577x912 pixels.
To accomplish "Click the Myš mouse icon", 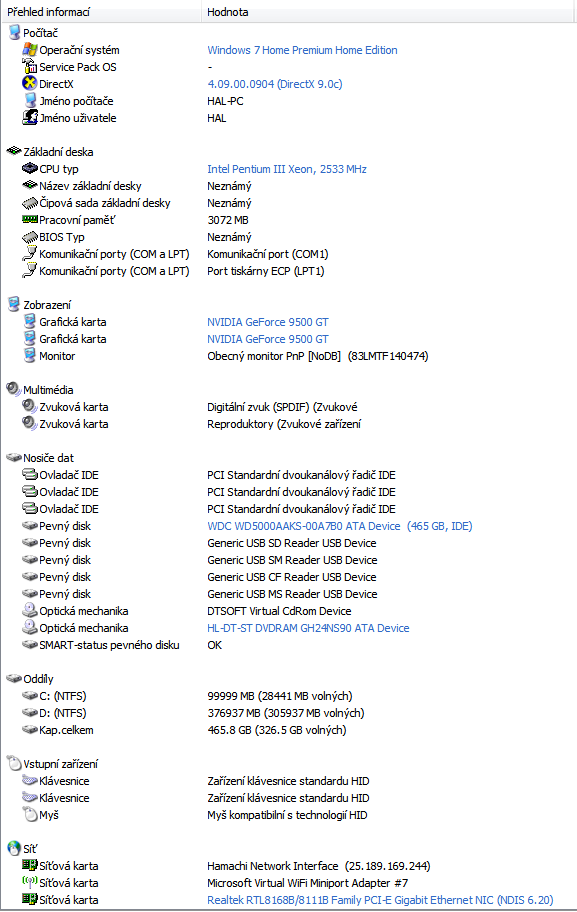I will point(30,814).
